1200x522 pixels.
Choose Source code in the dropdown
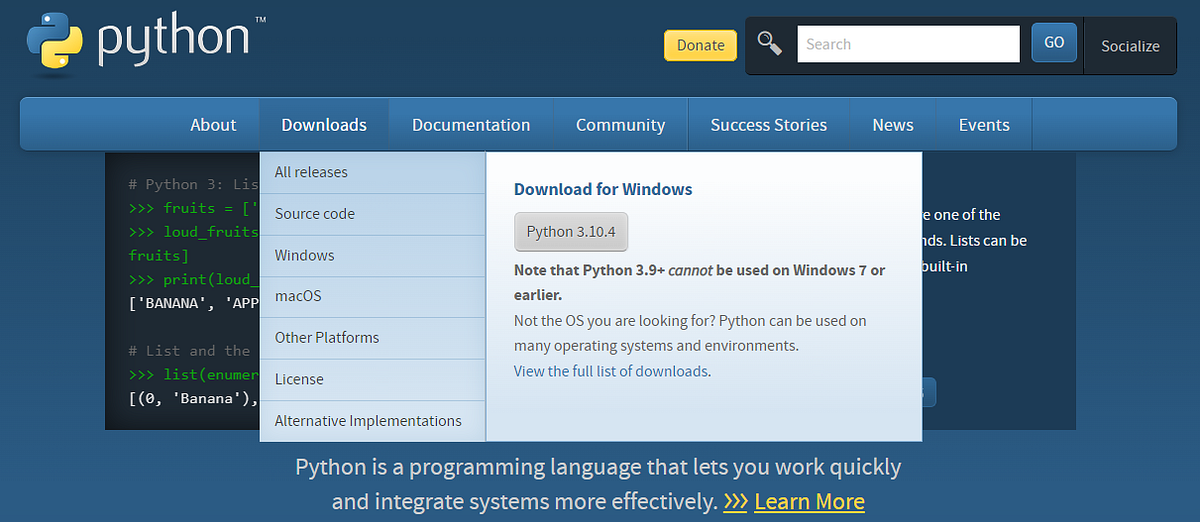(314, 214)
